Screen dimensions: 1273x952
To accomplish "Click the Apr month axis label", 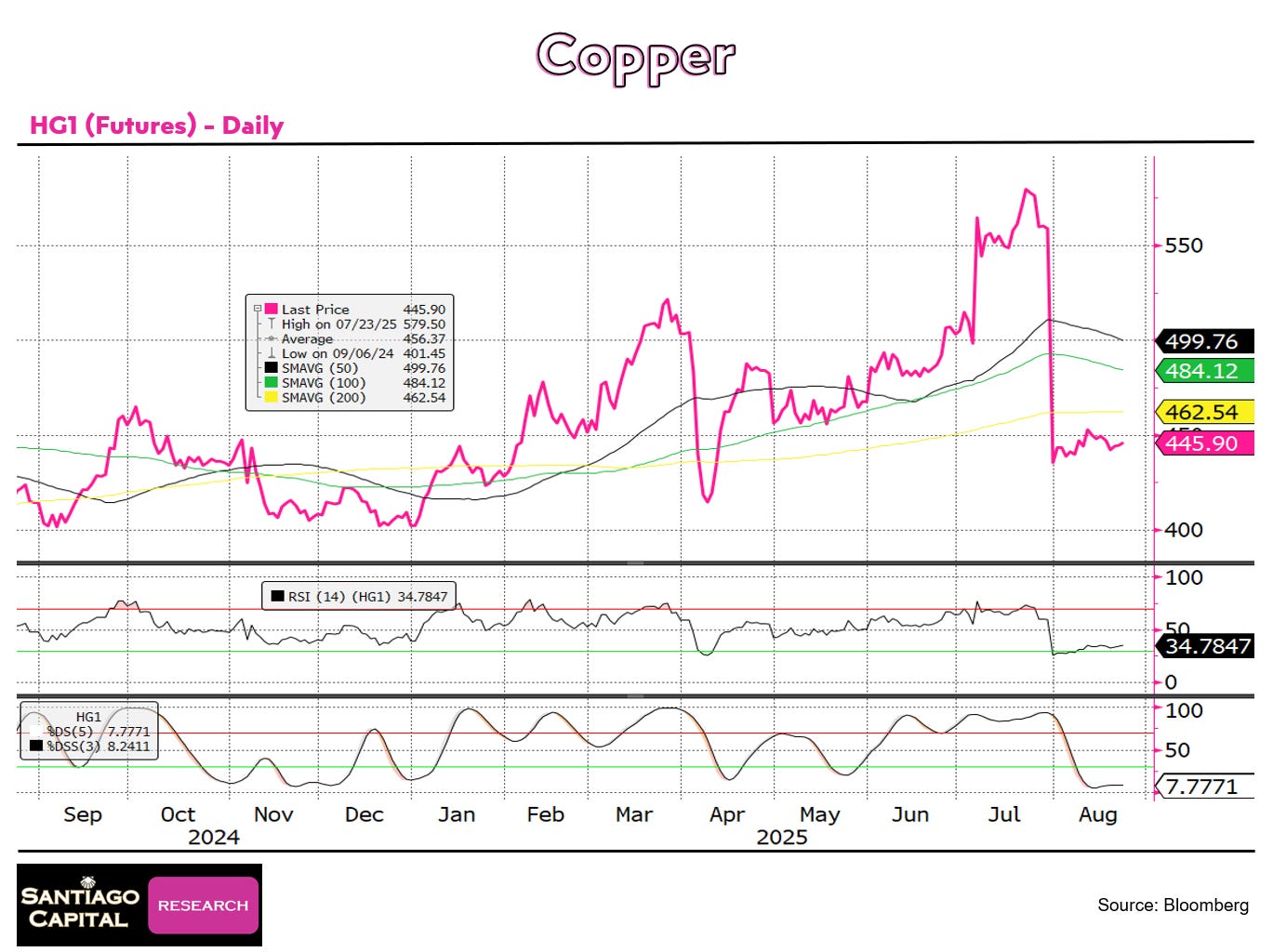I will click(x=727, y=815).
